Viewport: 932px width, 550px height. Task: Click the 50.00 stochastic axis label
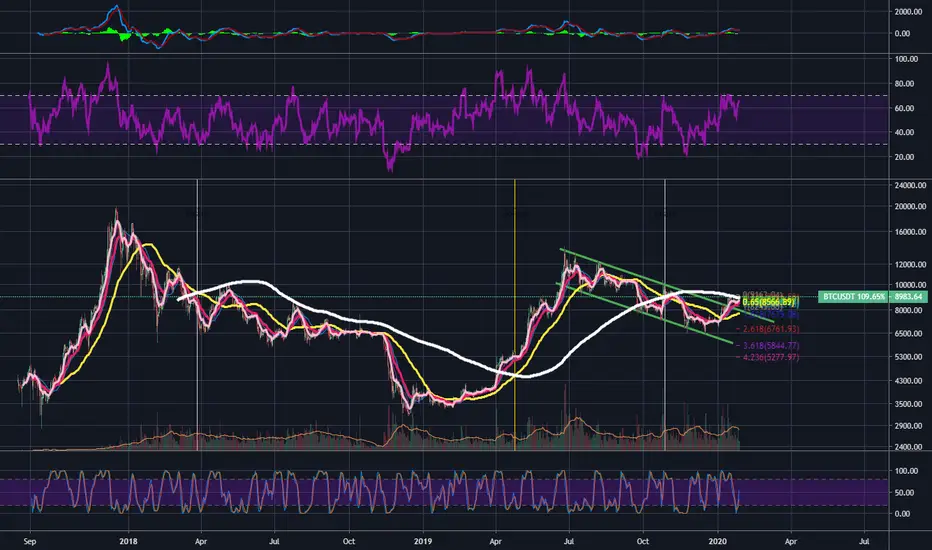coord(902,493)
